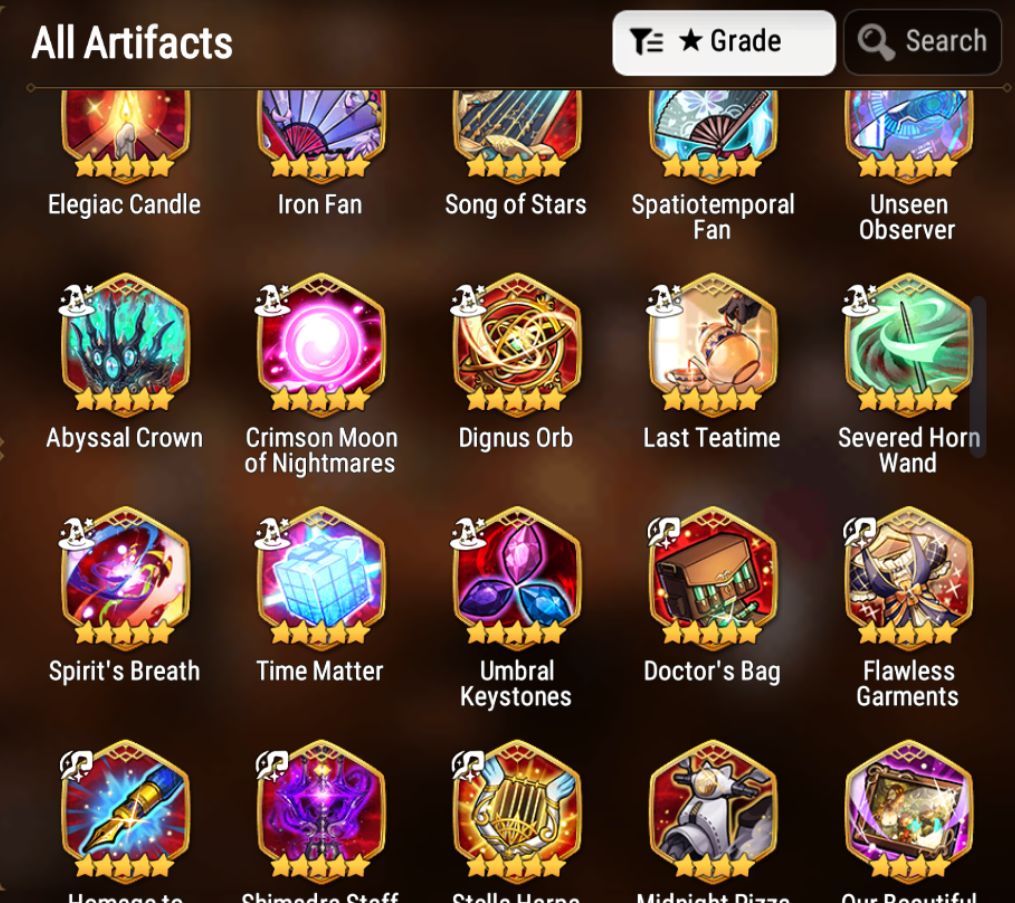Pick the fountain pen artifact icon

pyautogui.click(x=125, y=810)
